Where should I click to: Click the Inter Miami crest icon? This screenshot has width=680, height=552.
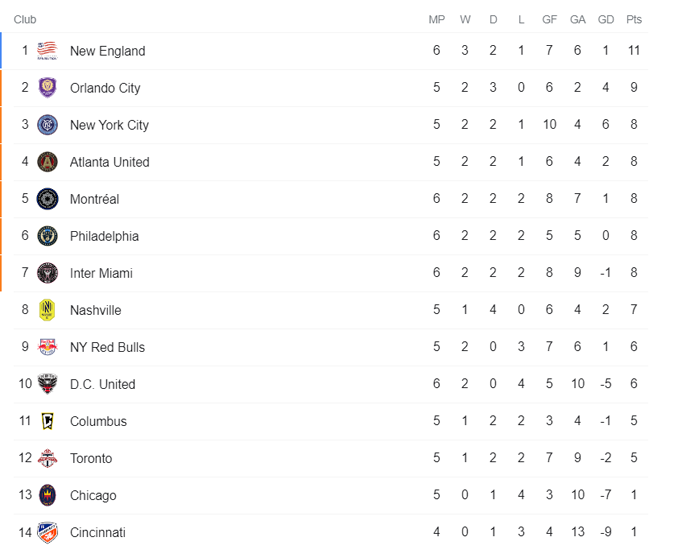tap(47, 273)
